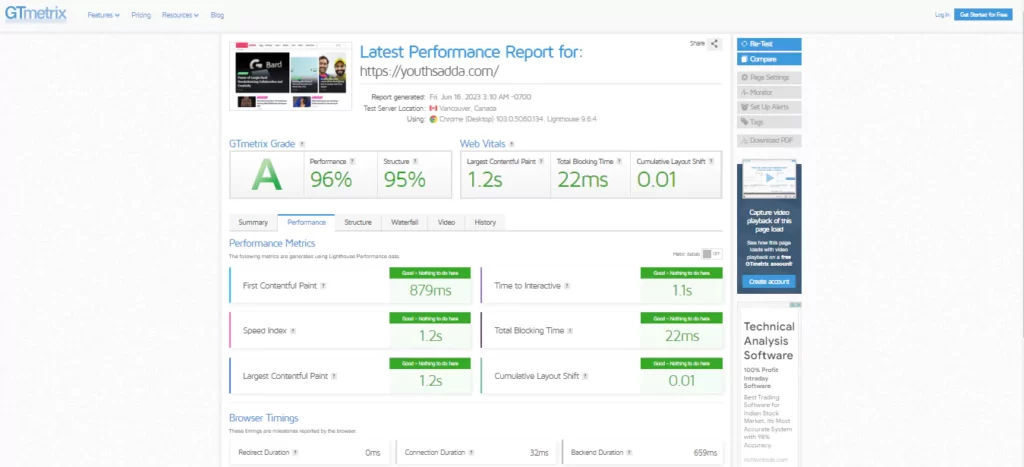Viewport: 1024px width, 467px height.
Task: Click the 32ms Connection Duration value
Action: coord(540,453)
